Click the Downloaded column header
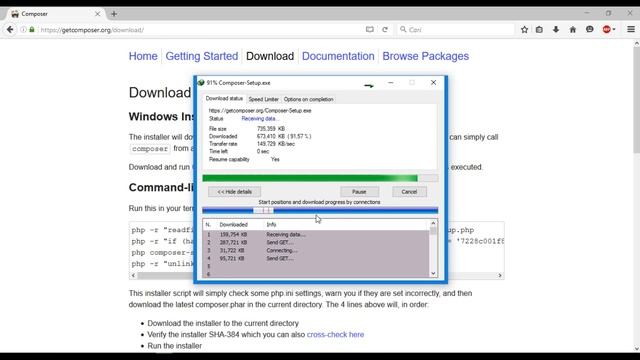This screenshot has height=360, width=640. (x=233, y=224)
